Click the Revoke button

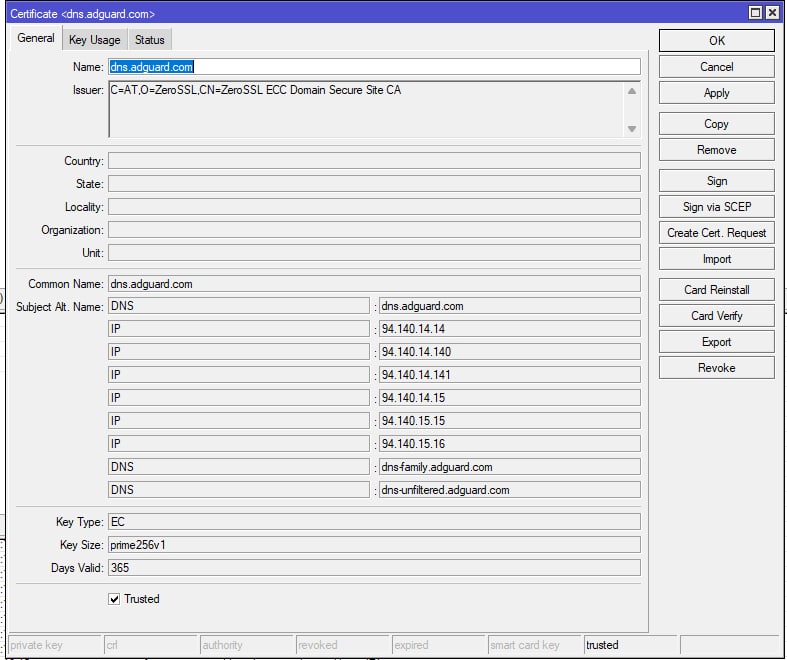tap(716, 368)
